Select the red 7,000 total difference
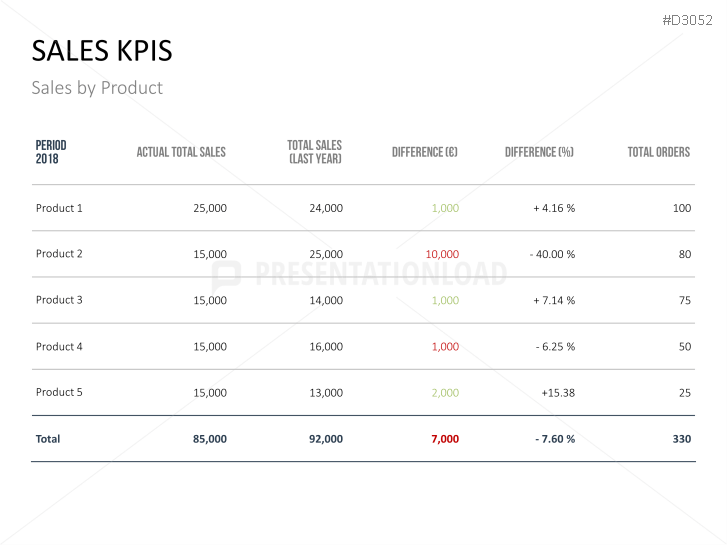This screenshot has height=545, width=727. tap(445, 439)
